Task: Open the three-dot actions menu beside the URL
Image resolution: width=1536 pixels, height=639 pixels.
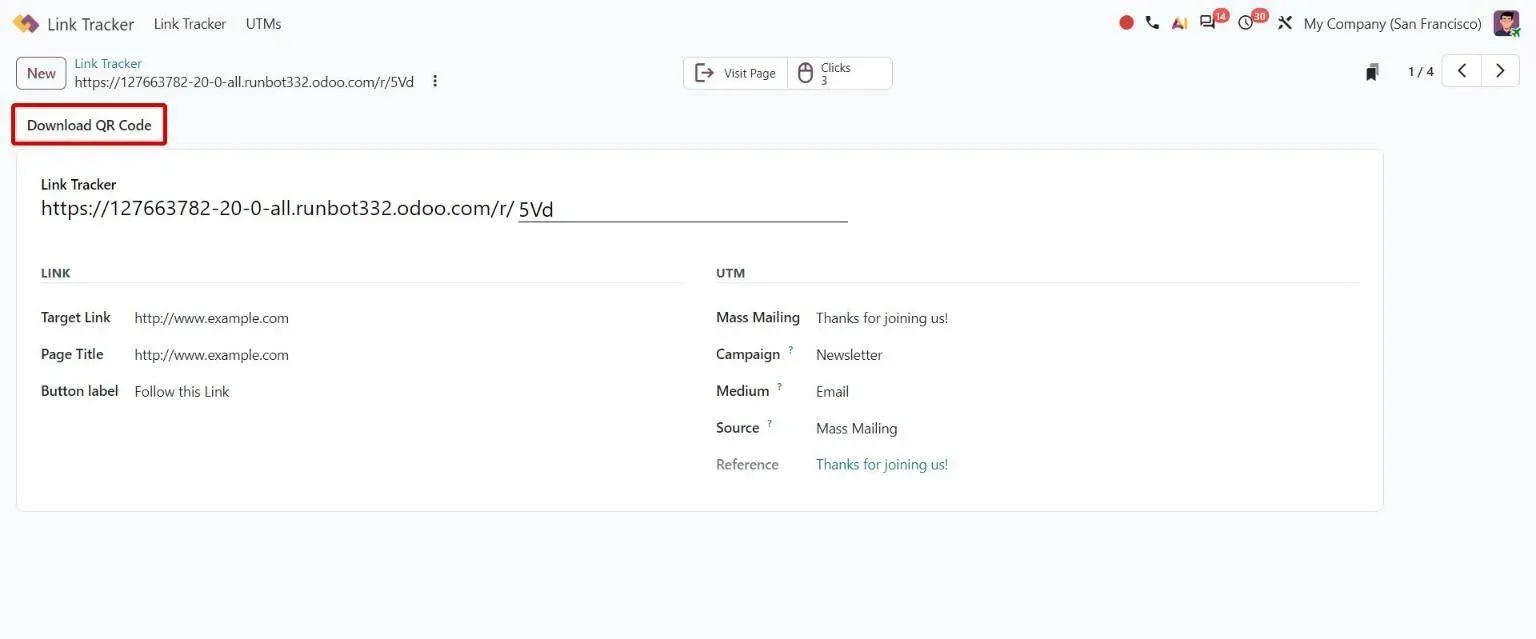Action: pyautogui.click(x=435, y=81)
